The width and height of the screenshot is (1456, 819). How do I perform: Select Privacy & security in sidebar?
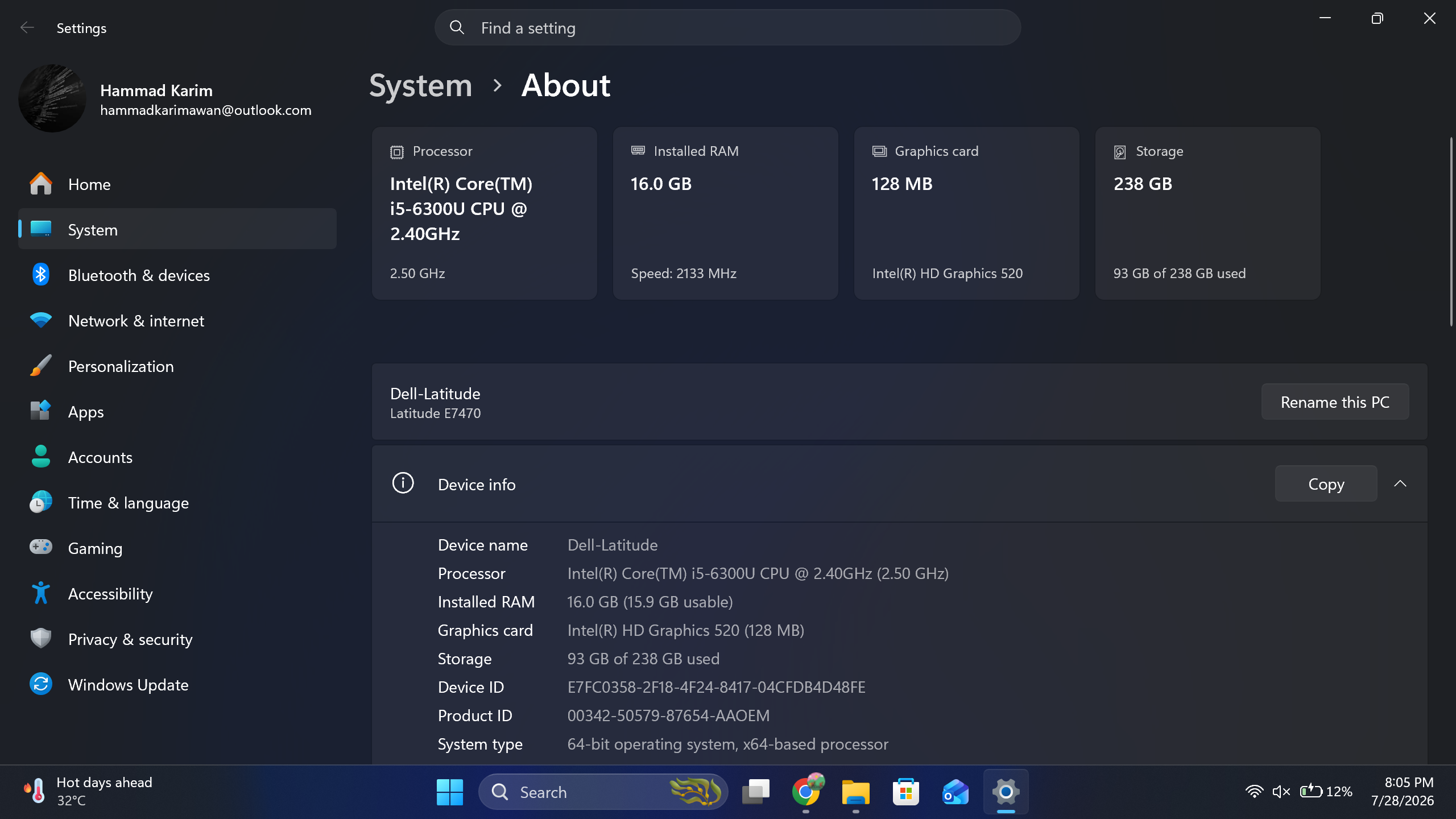tap(177, 639)
